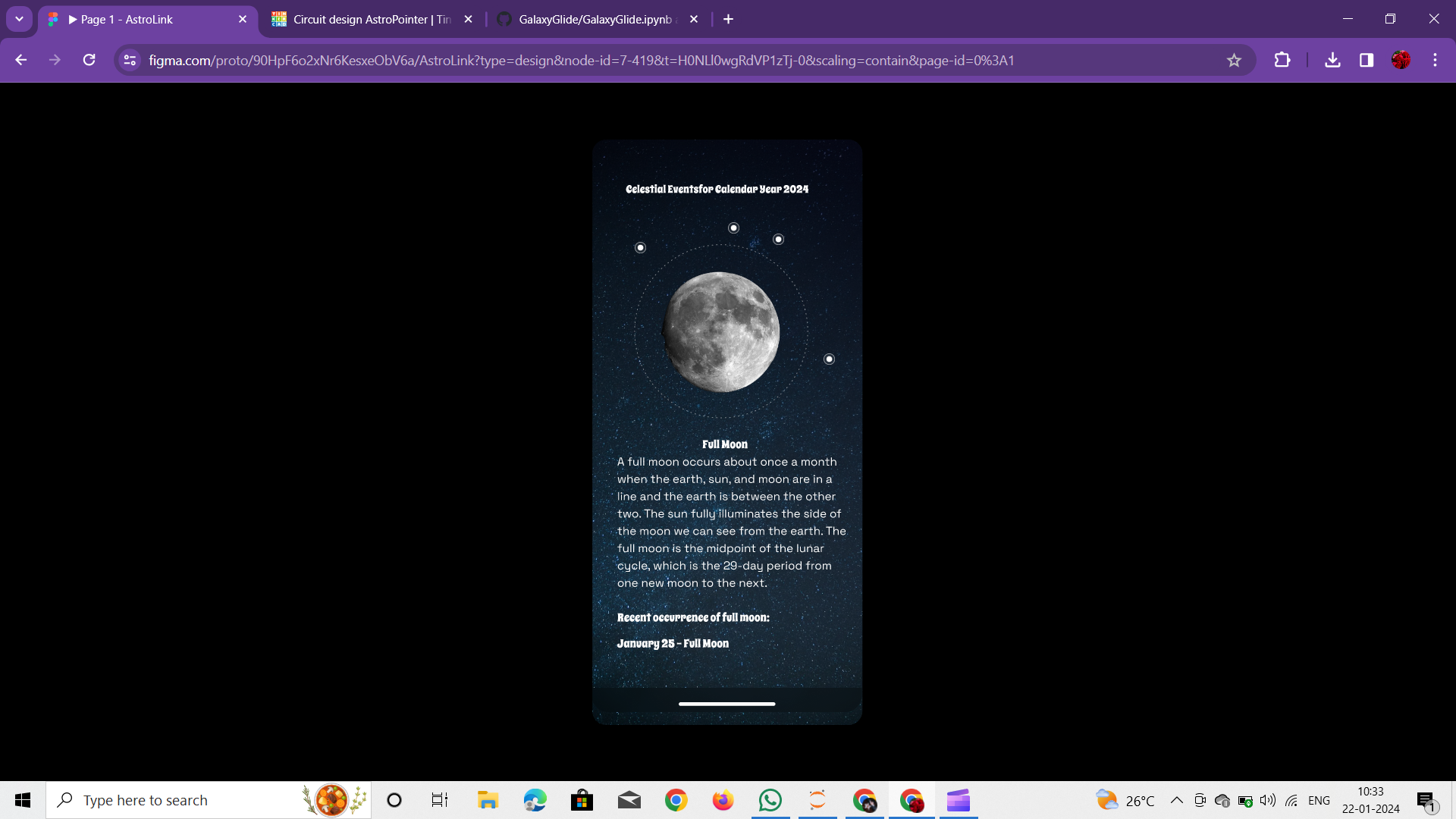Toggle the Chrome side panel icon
The image size is (1456, 819).
[1367, 60]
